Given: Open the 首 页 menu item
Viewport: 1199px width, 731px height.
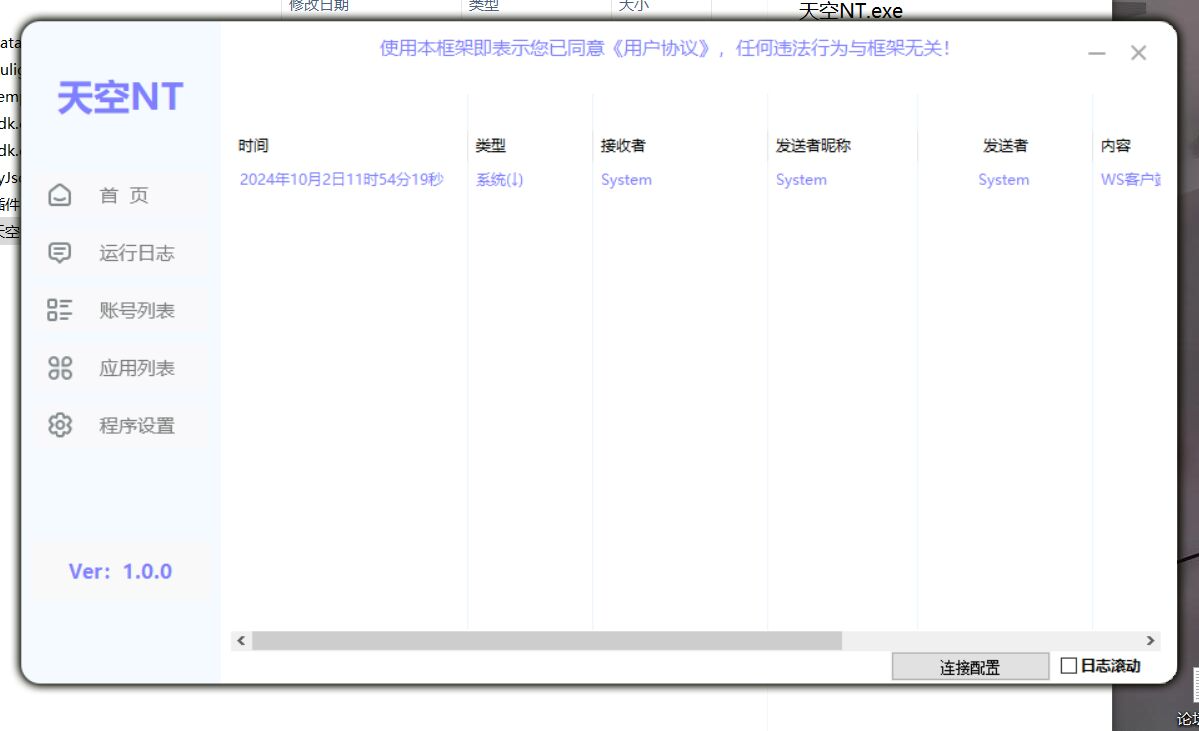Looking at the screenshot, I should 124,196.
